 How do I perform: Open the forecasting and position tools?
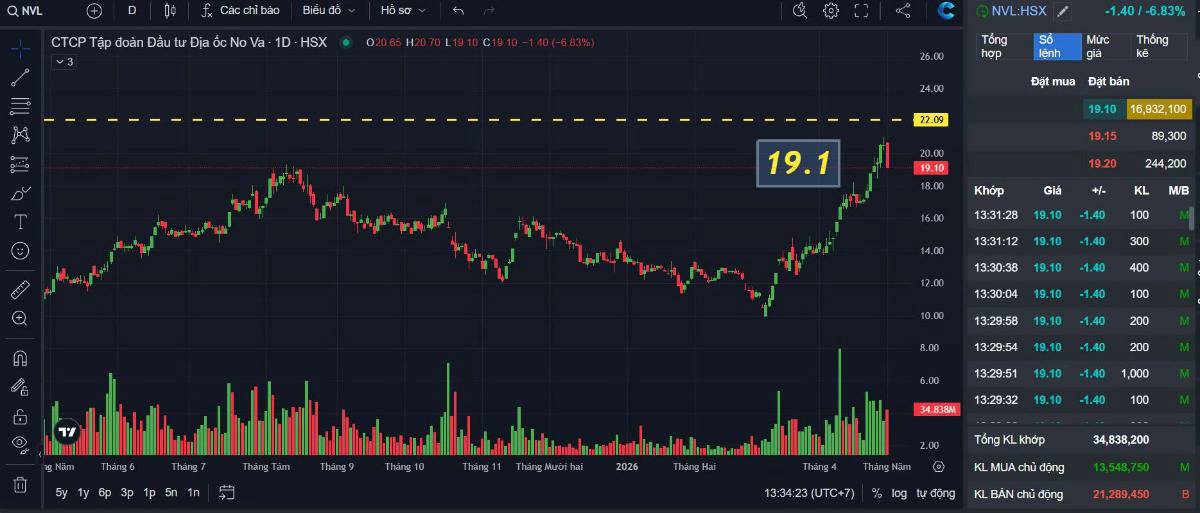click(20, 163)
